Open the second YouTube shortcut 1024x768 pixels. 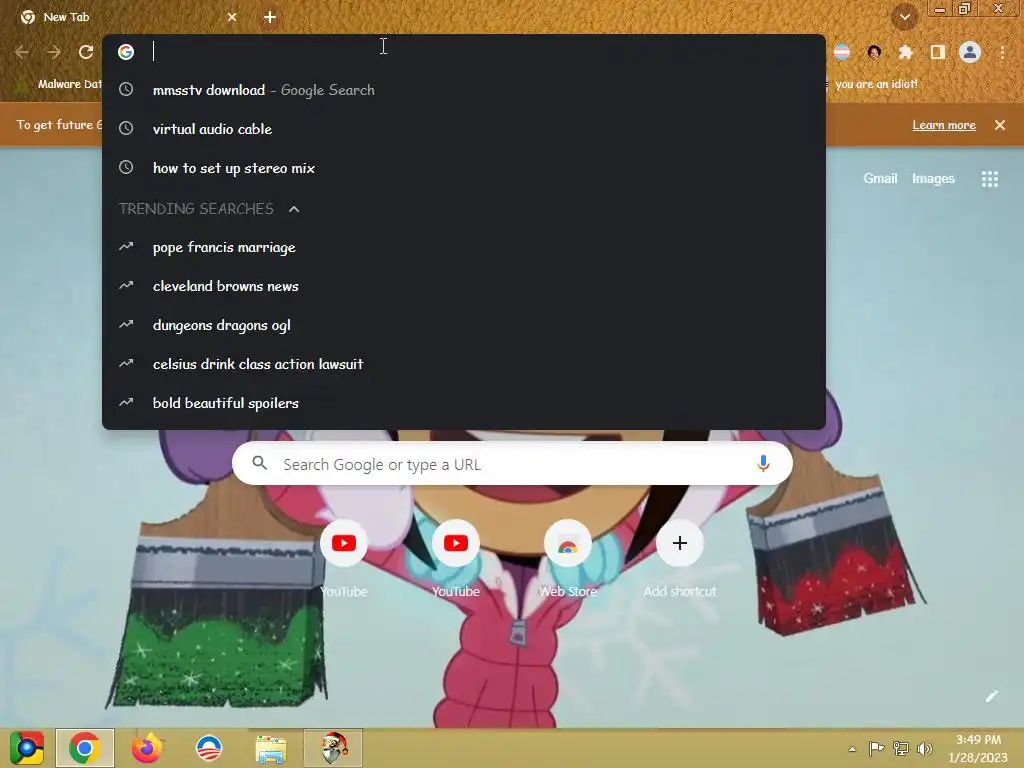tap(456, 543)
